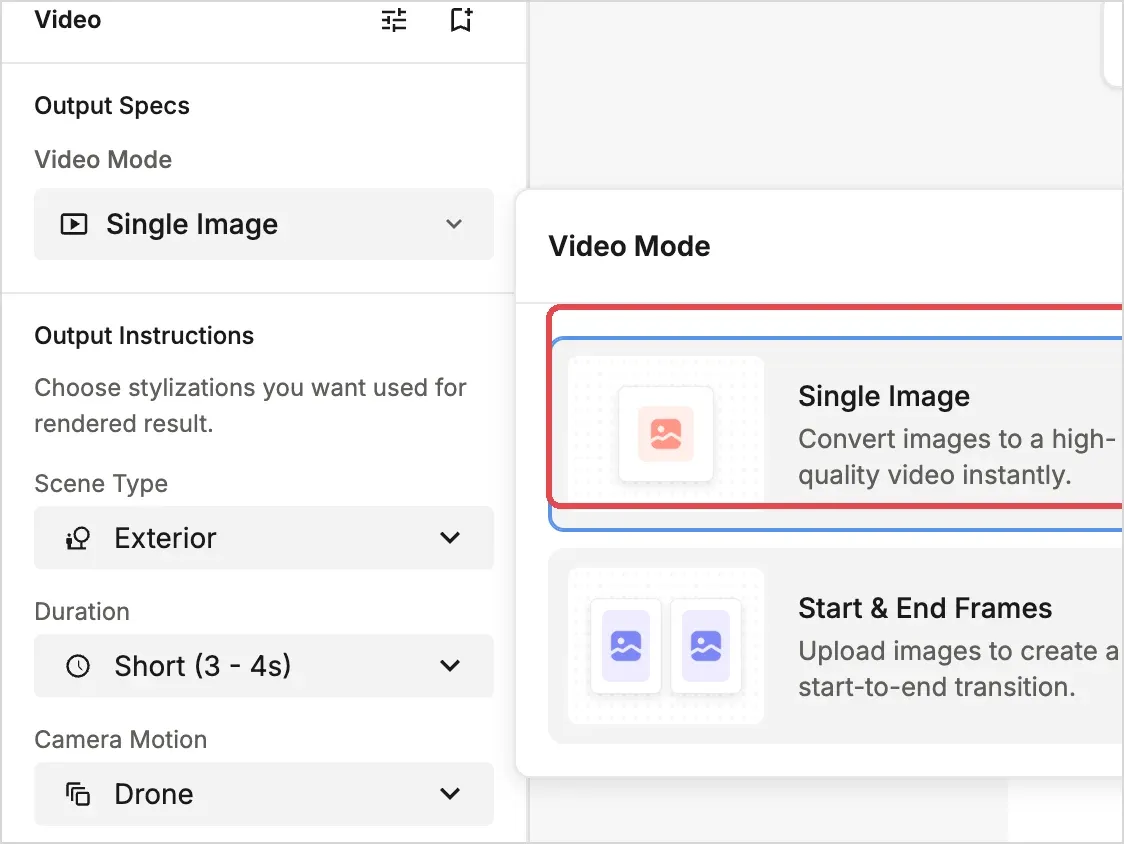Image resolution: width=1124 pixels, height=844 pixels.
Task: Click the Camera Motion label
Action: [120, 739]
